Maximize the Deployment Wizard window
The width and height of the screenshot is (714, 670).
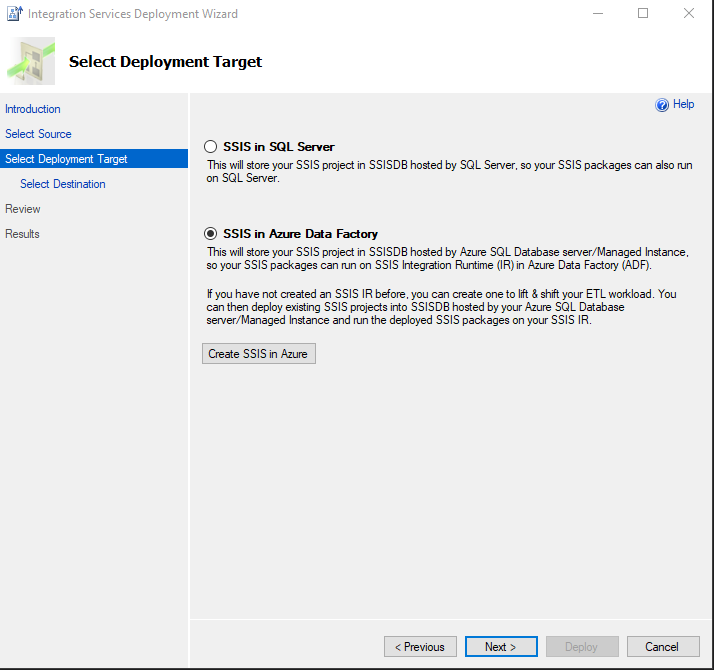click(643, 14)
